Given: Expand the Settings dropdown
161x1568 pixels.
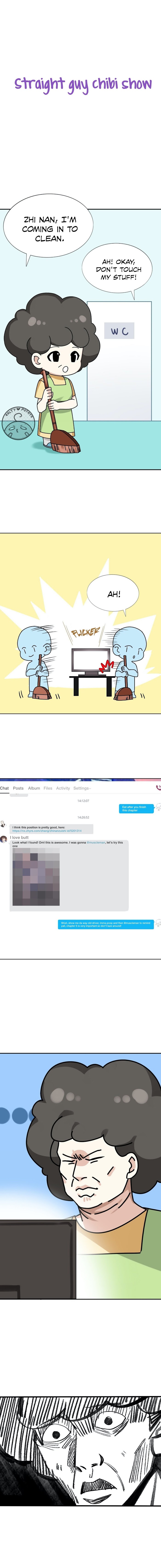Looking at the screenshot, I should click(82, 788).
